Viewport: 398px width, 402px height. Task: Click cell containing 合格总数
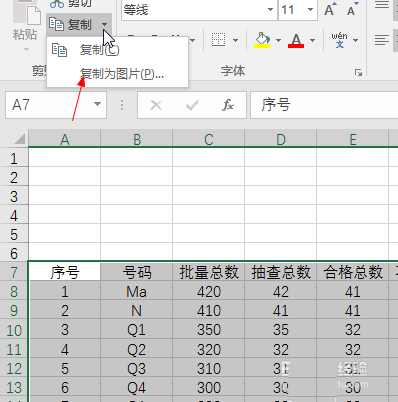(x=353, y=272)
